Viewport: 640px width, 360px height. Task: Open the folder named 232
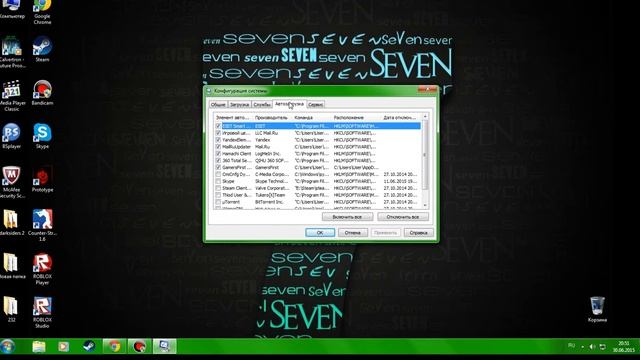(11, 309)
